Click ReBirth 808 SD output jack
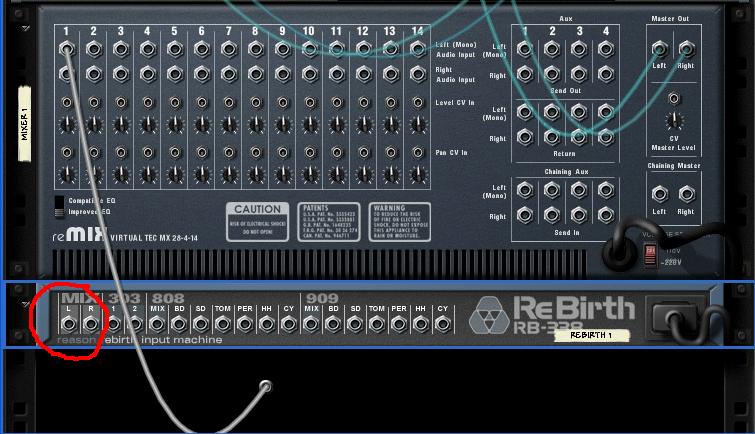755x434 pixels. (201, 324)
